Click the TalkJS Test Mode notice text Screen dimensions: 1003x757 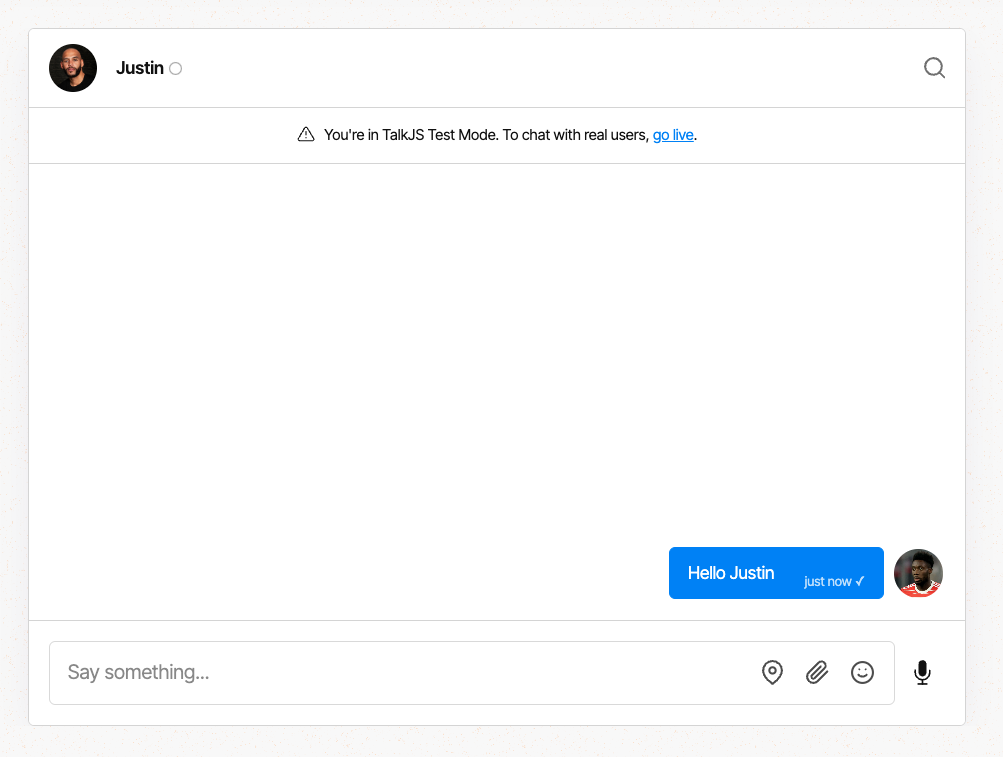pyautogui.click(x=486, y=135)
